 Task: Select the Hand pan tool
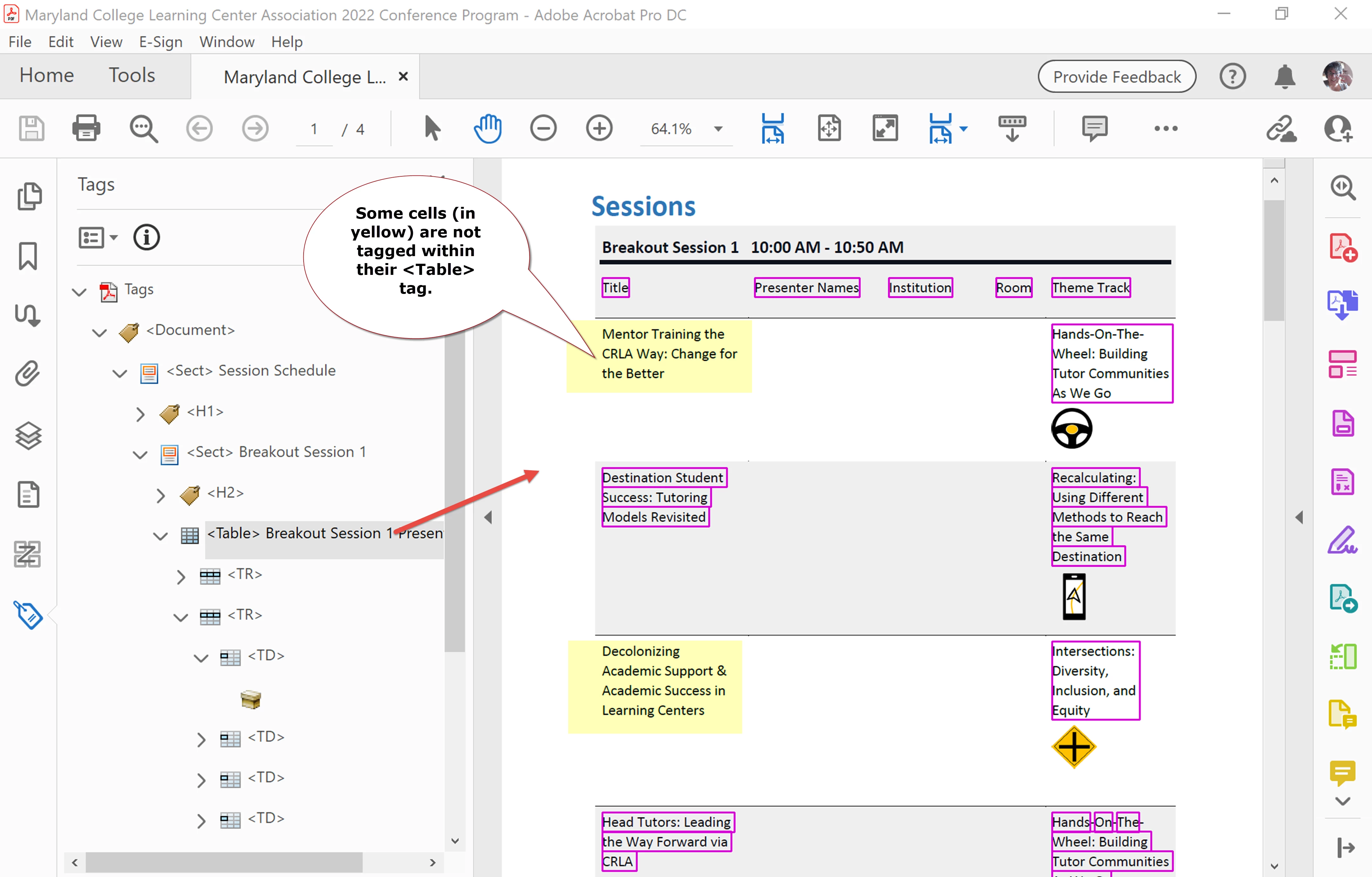(487, 128)
